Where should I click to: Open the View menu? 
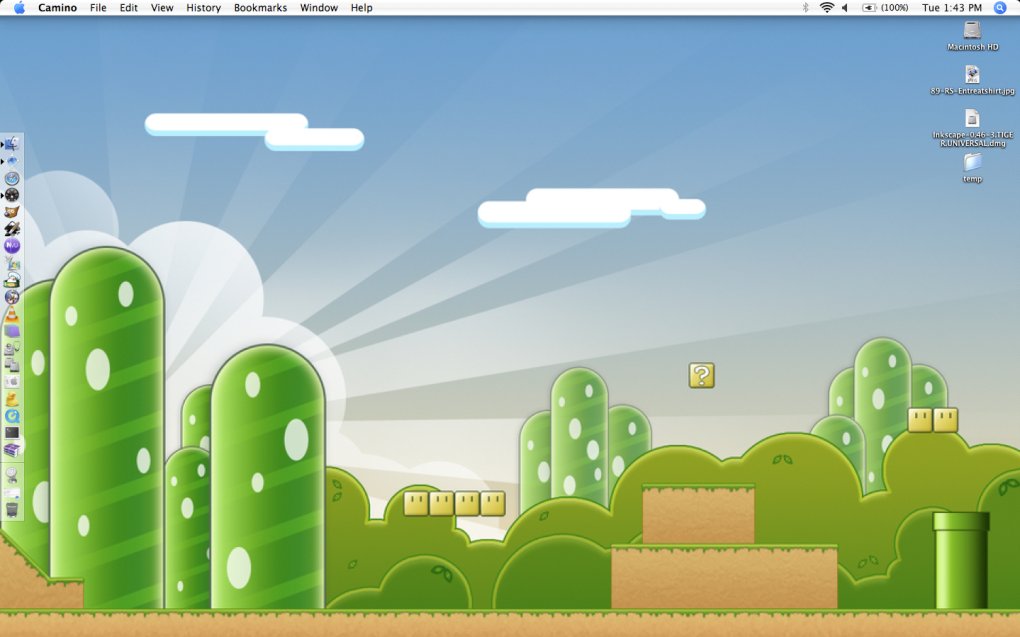(162, 8)
